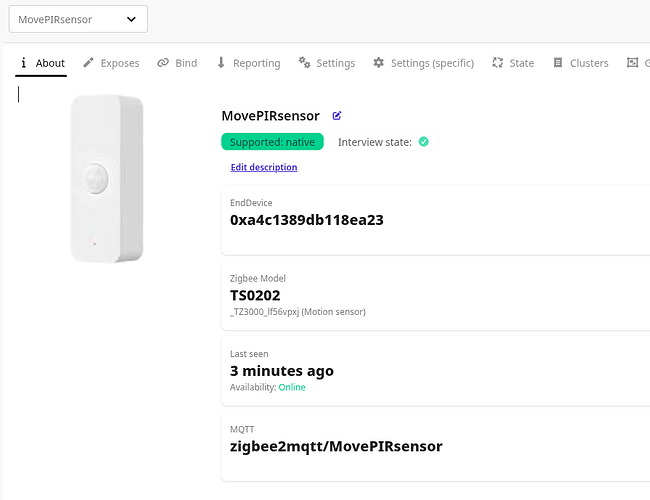Click the edit pencil icon beside MovePIRsensor
Image resolution: width=650 pixels, height=500 pixels.
tap(337, 116)
